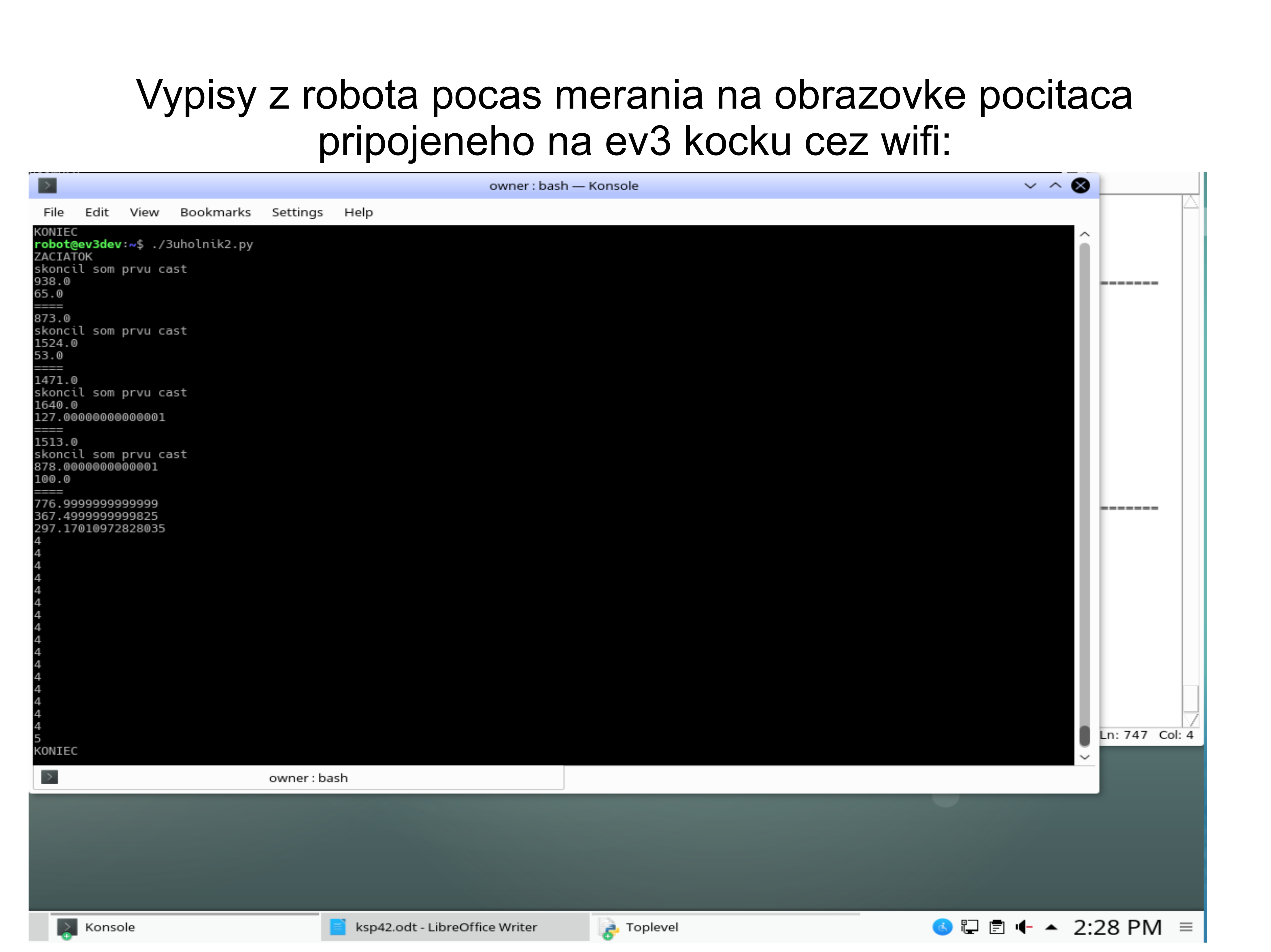Open the File menu in Konsole
Viewport: 1271px width, 952px height.
coord(53,212)
